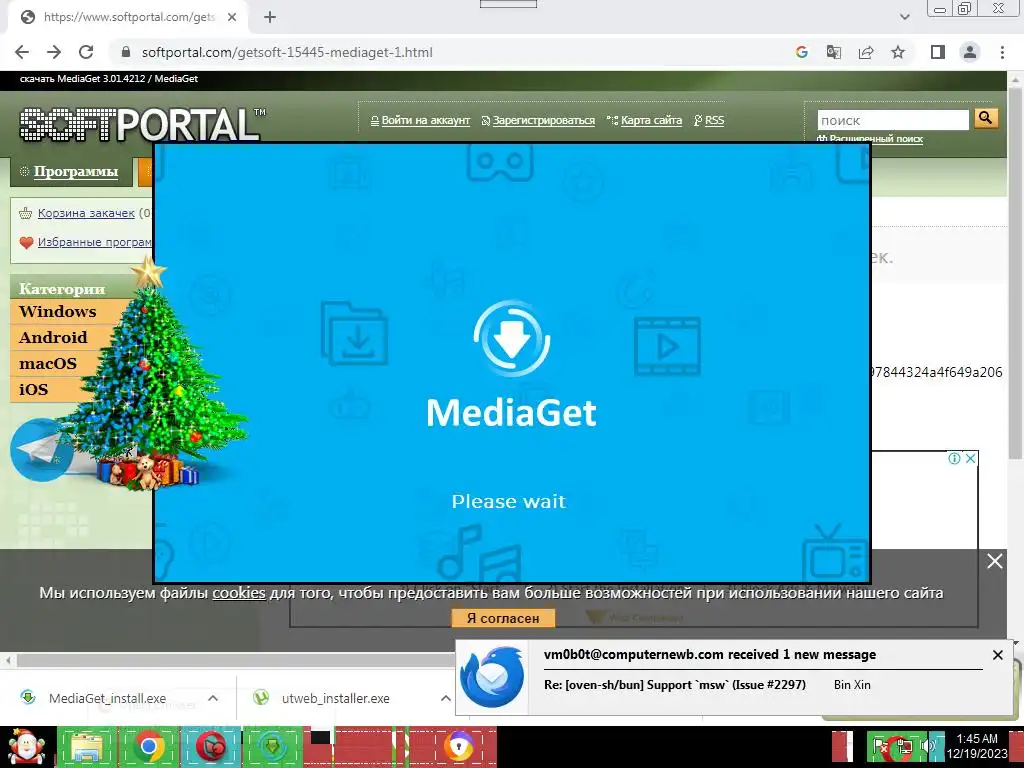Viewport: 1024px width, 768px height.
Task: Open Google Chrome from the taskbar
Action: 149,746
